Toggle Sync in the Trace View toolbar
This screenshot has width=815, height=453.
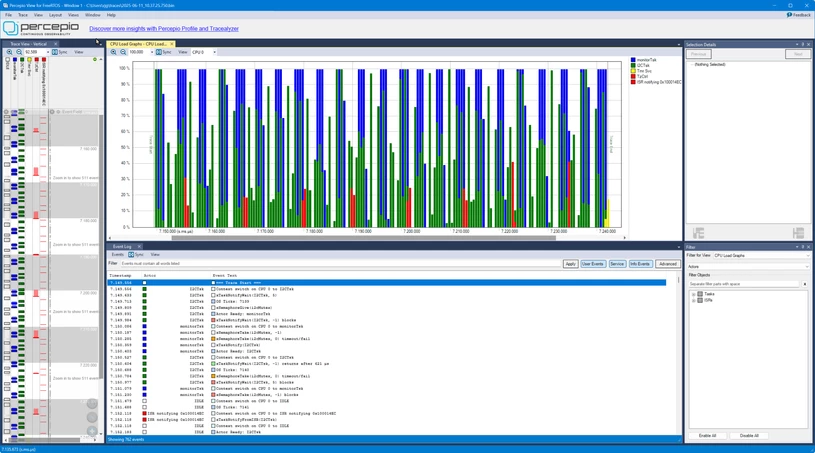click(60, 52)
